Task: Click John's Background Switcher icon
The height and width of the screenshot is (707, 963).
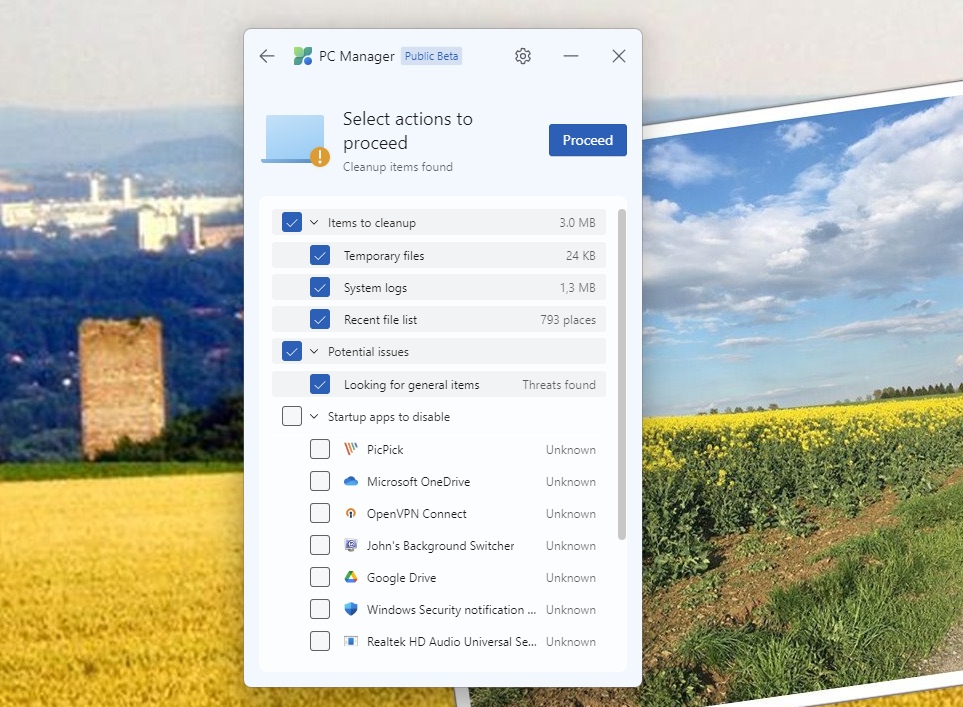Action: (x=351, y=545)
